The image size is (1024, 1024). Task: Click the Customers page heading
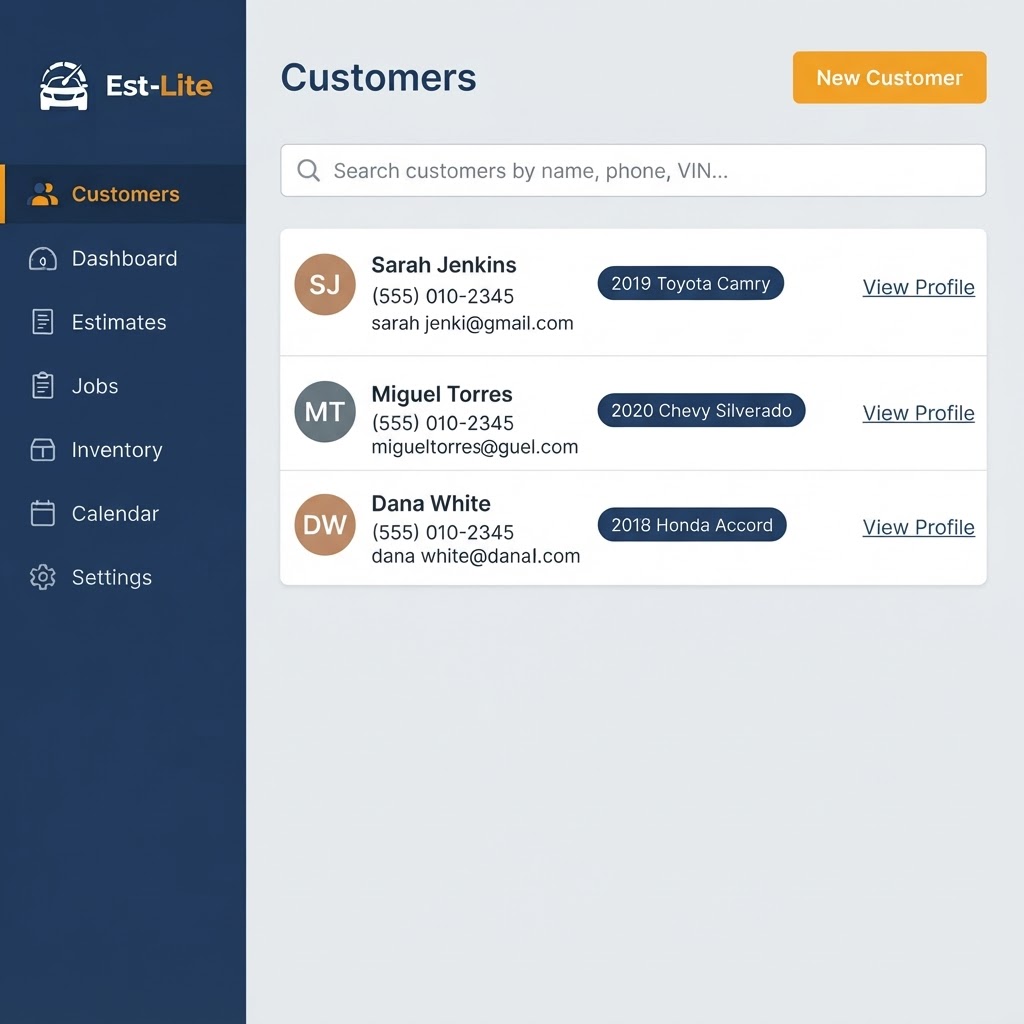coord(379,78)
